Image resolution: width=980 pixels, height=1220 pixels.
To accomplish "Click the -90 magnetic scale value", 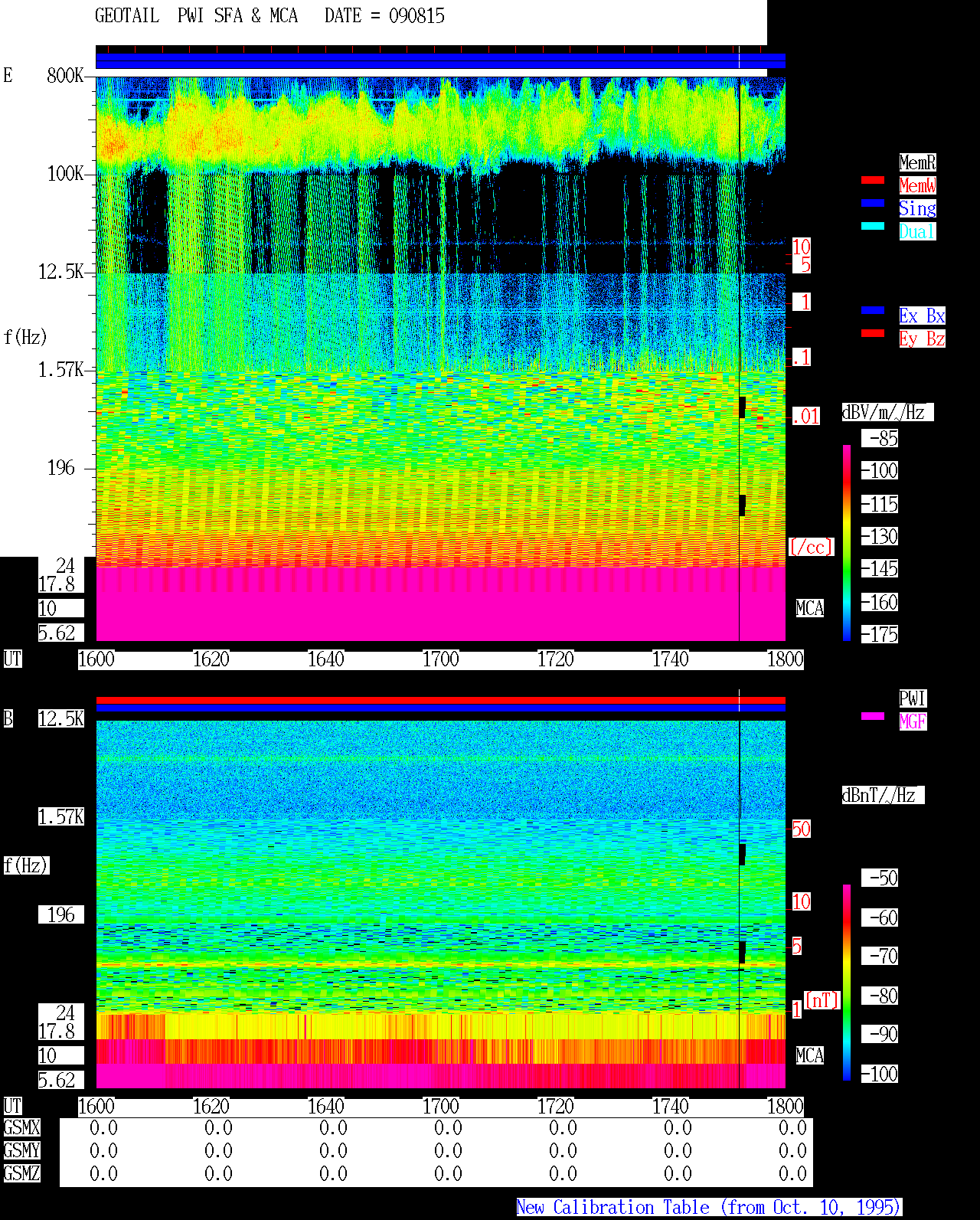I will 880,1034.
